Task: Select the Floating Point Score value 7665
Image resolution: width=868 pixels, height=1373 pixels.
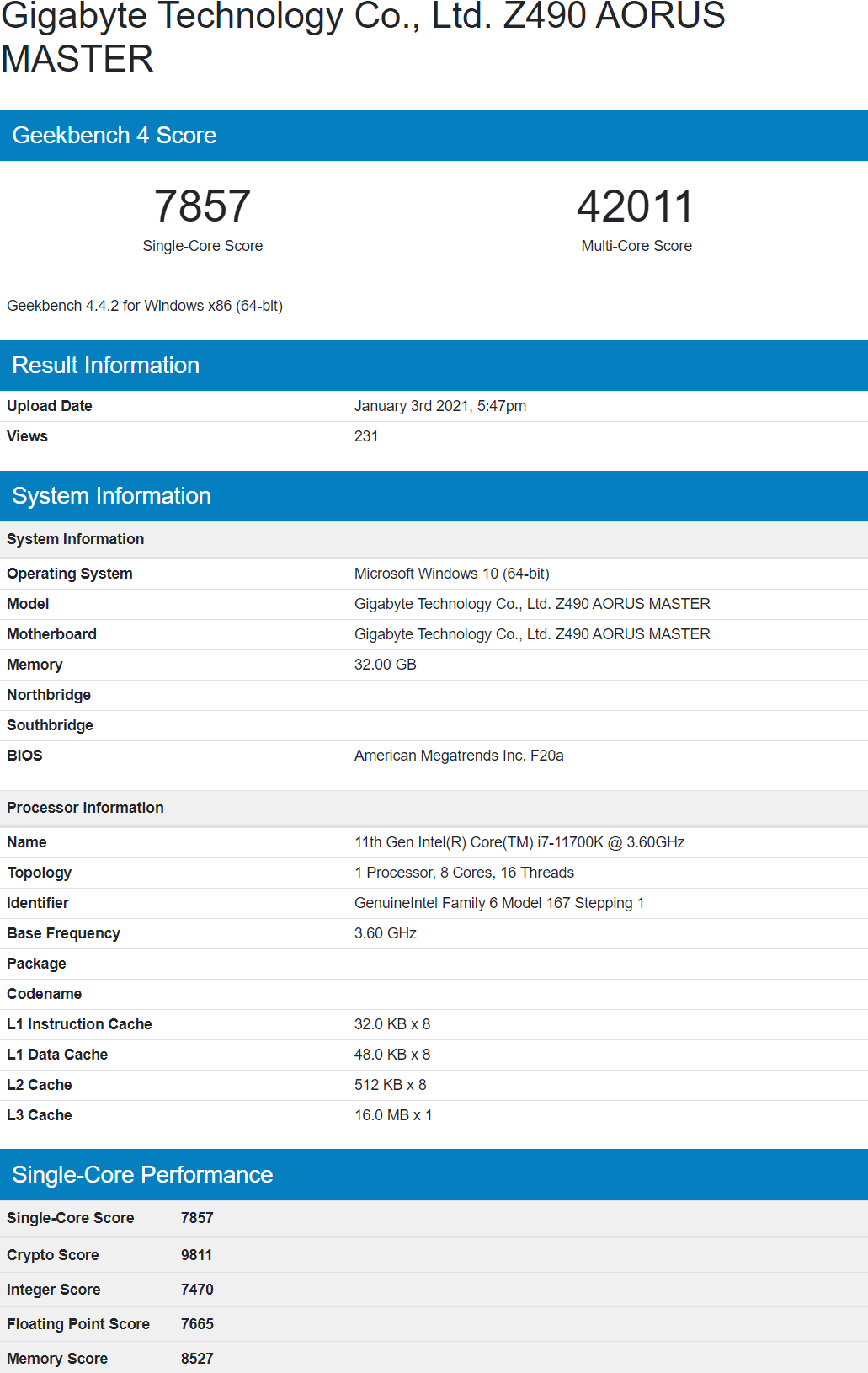Action: tap(197, 1324)
